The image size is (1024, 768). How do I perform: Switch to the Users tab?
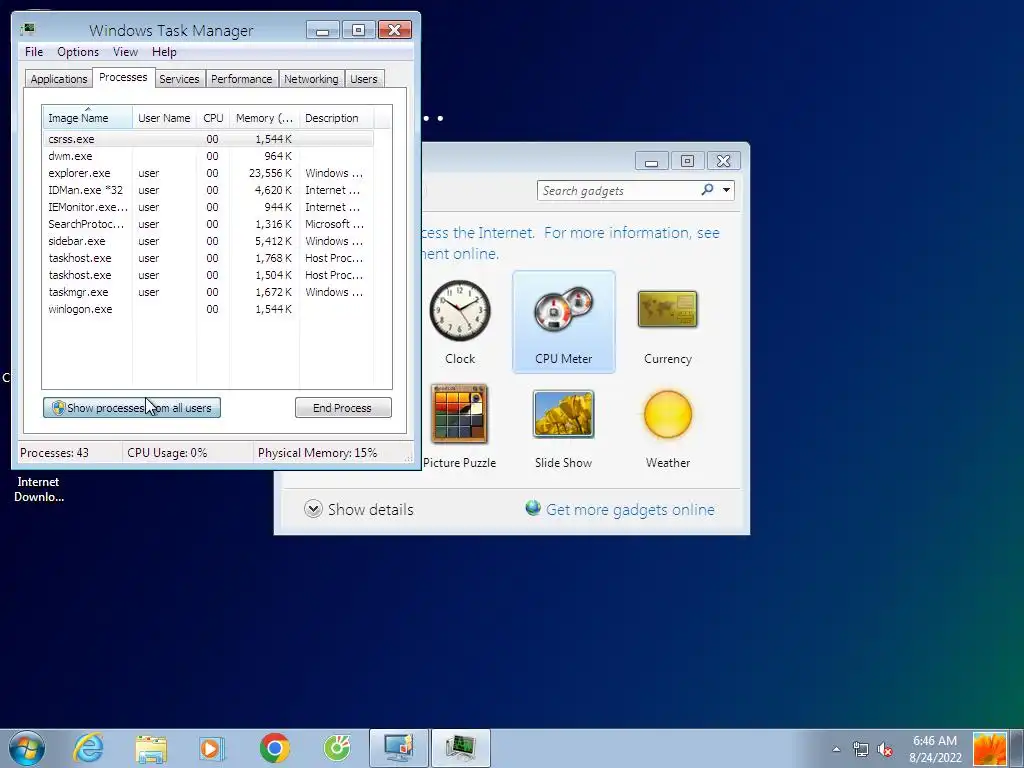coord(363,79)
